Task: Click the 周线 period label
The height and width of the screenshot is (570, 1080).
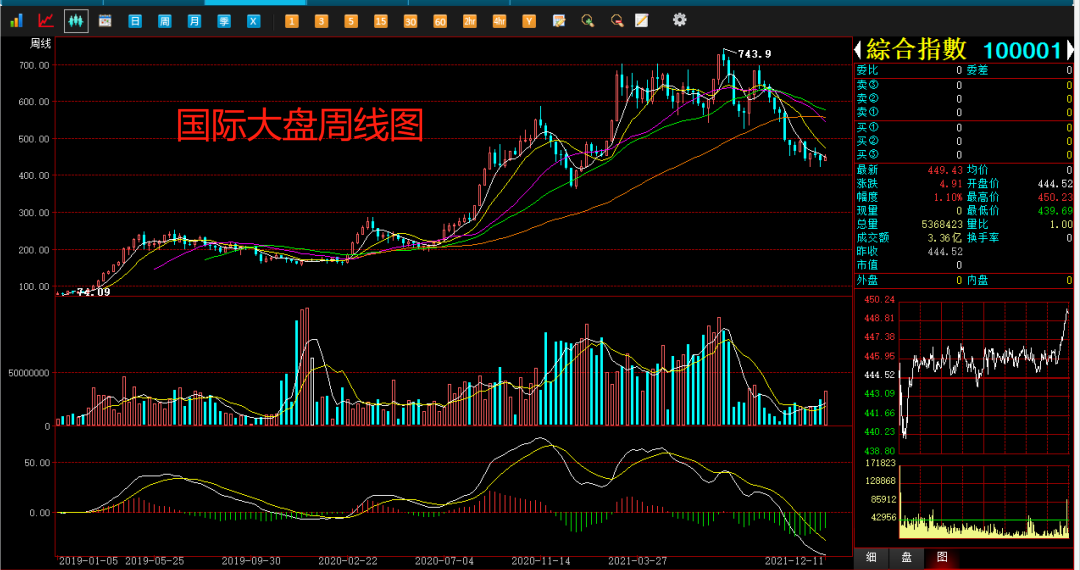Action: coord(41,44)
